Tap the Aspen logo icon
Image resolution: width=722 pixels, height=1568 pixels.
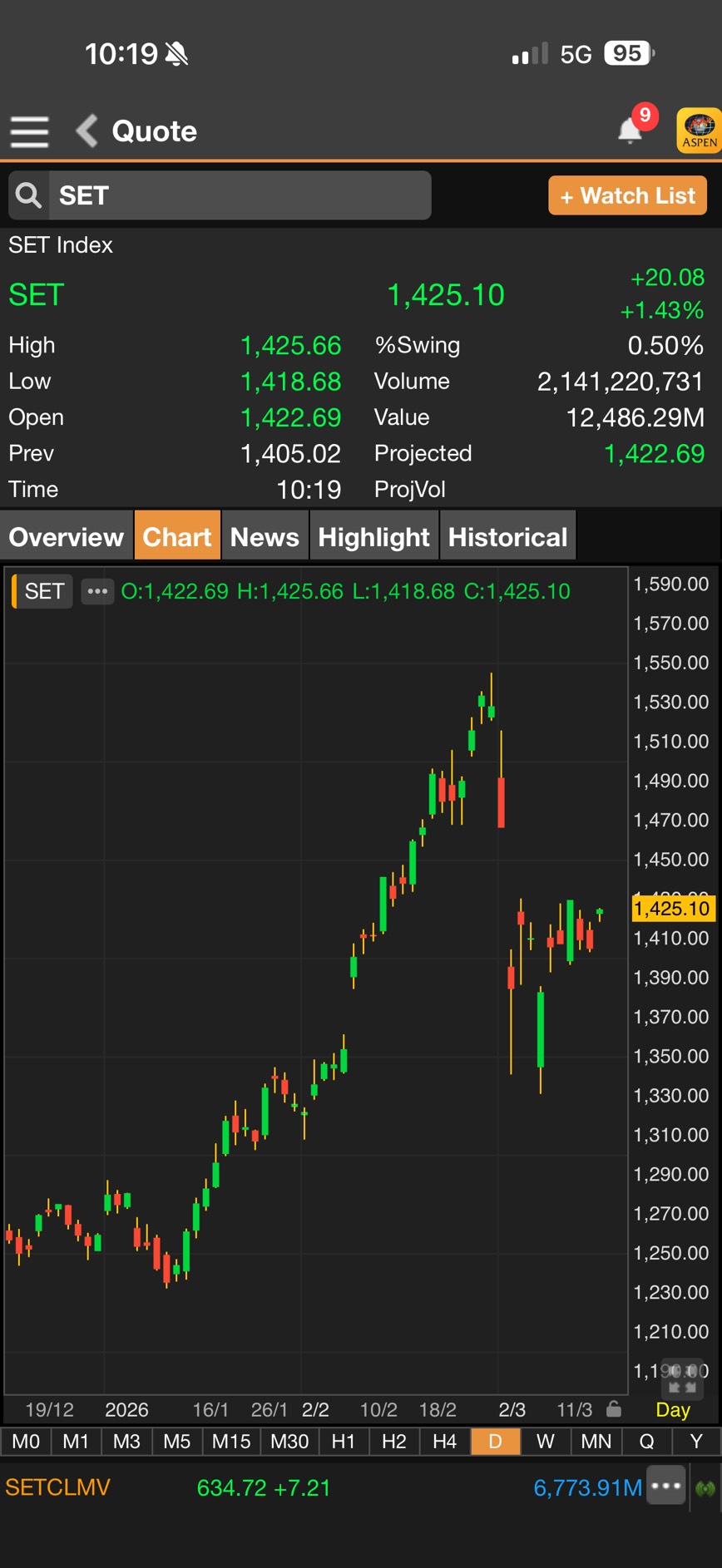point(699,131)
